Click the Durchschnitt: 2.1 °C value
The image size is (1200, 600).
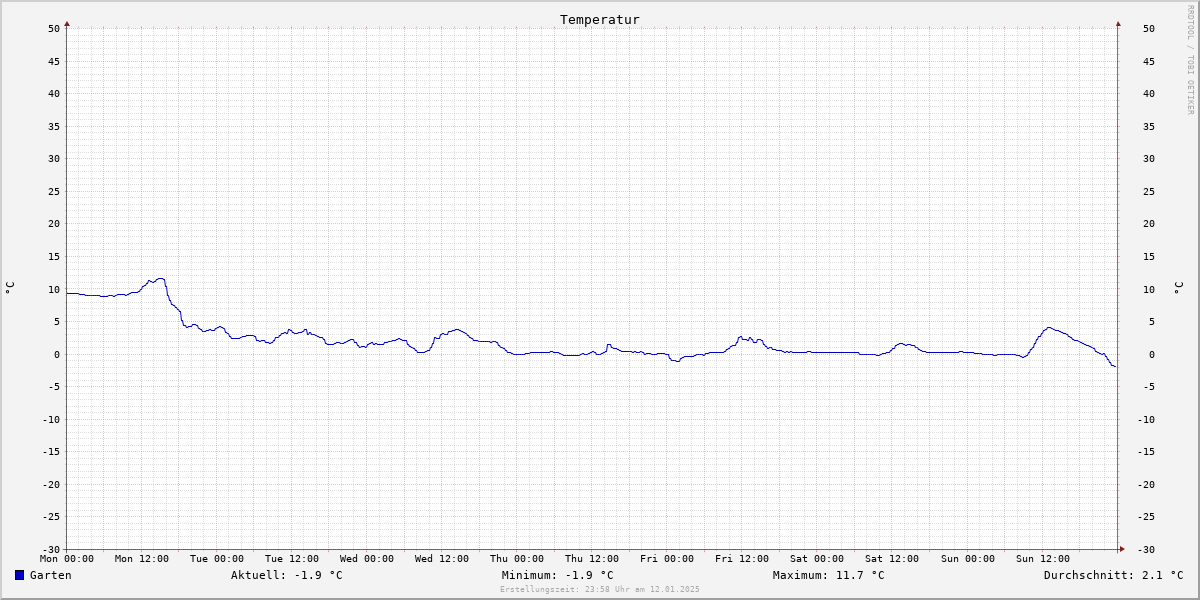pos(1114,575)
